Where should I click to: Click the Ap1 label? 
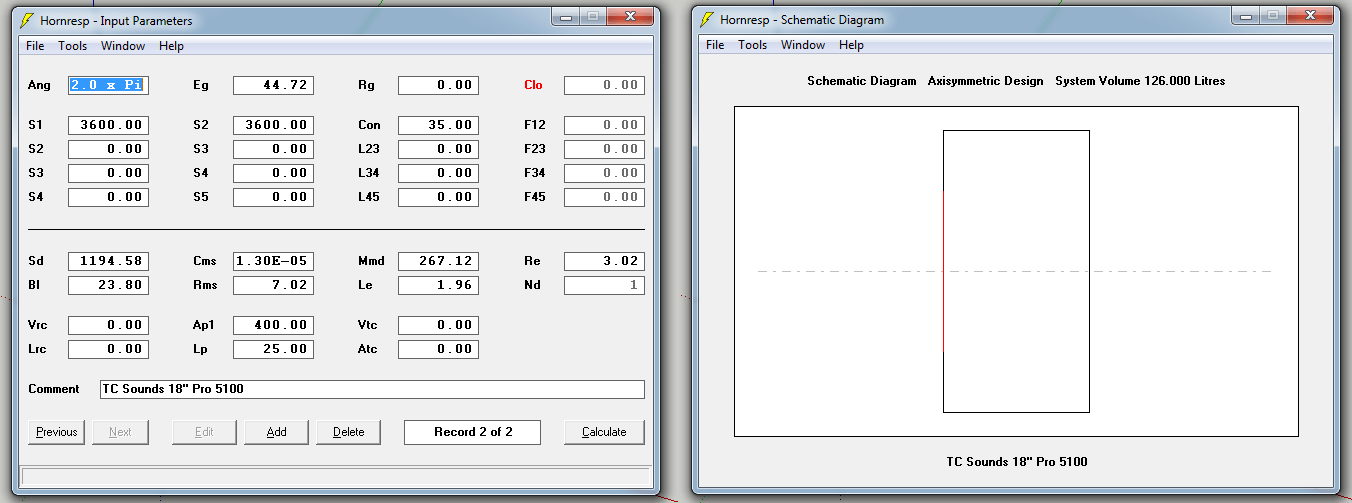(x=204, y=325)
